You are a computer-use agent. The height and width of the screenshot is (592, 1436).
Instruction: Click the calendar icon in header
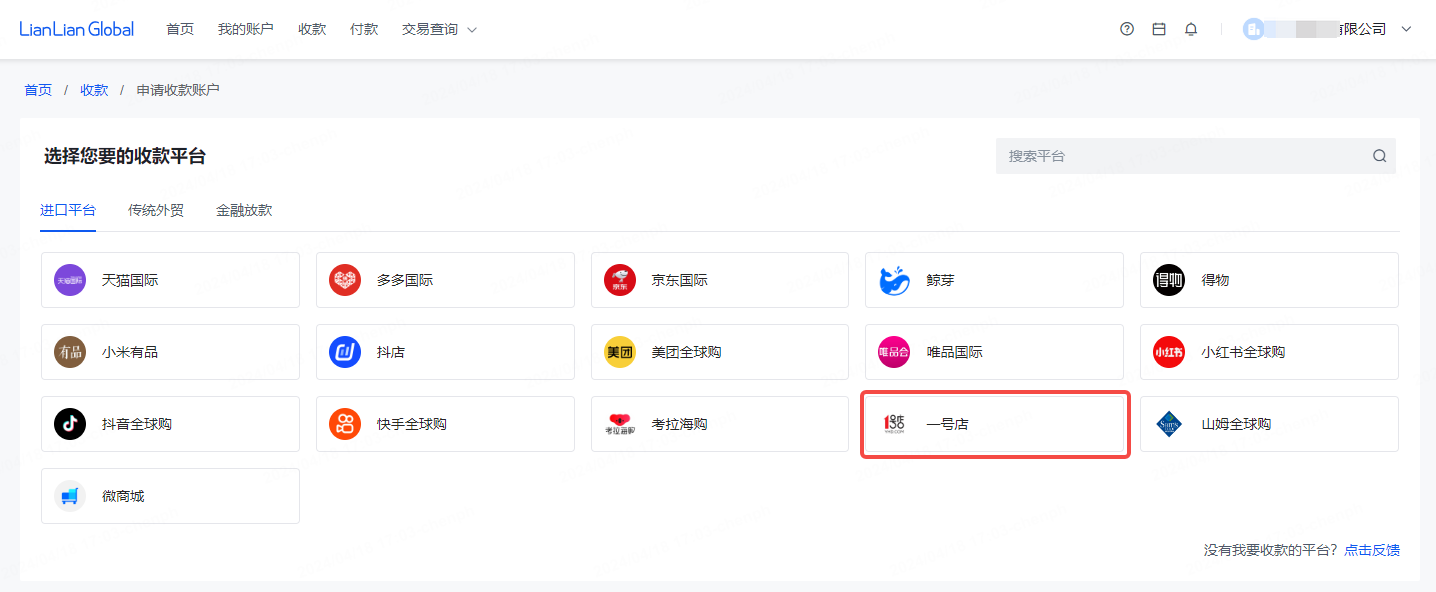pos(1159,29)
